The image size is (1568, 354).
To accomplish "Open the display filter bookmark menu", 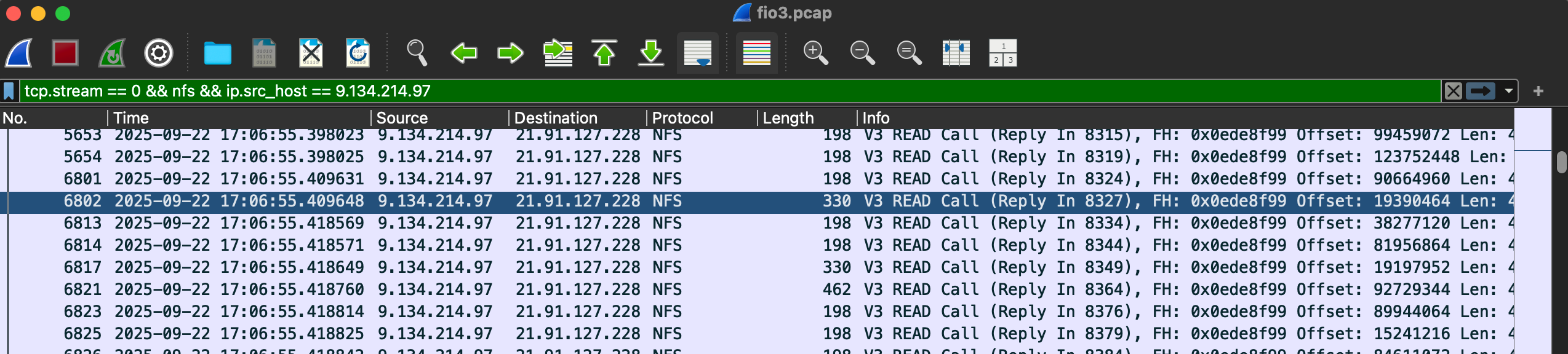I will (x=9, y=92).
